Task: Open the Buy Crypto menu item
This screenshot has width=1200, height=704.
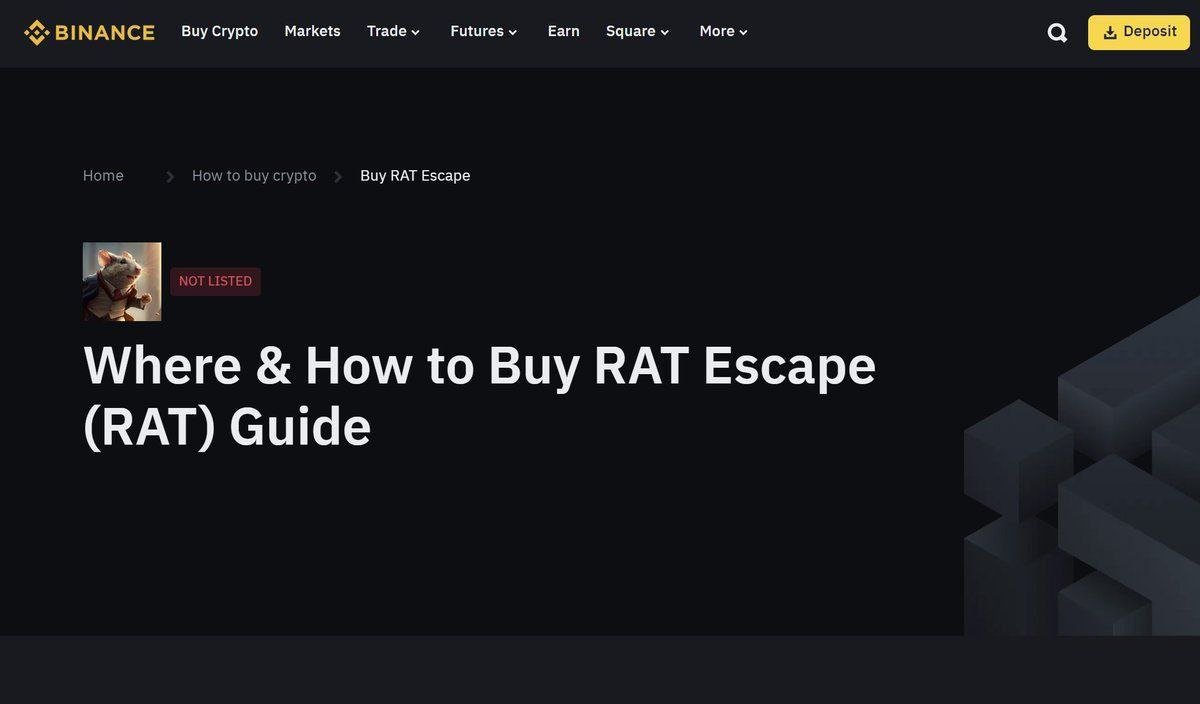Action: point(219,31)
